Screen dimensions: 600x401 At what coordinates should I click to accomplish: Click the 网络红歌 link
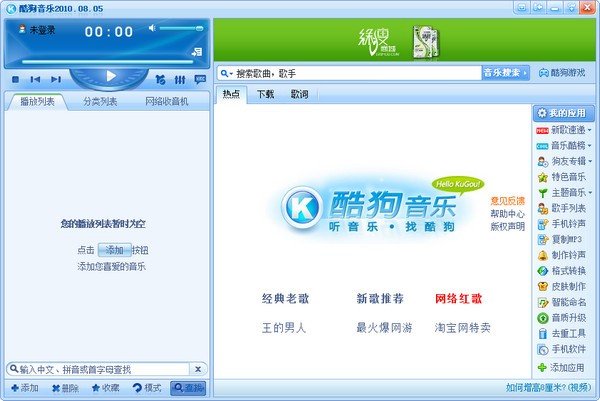458,298
